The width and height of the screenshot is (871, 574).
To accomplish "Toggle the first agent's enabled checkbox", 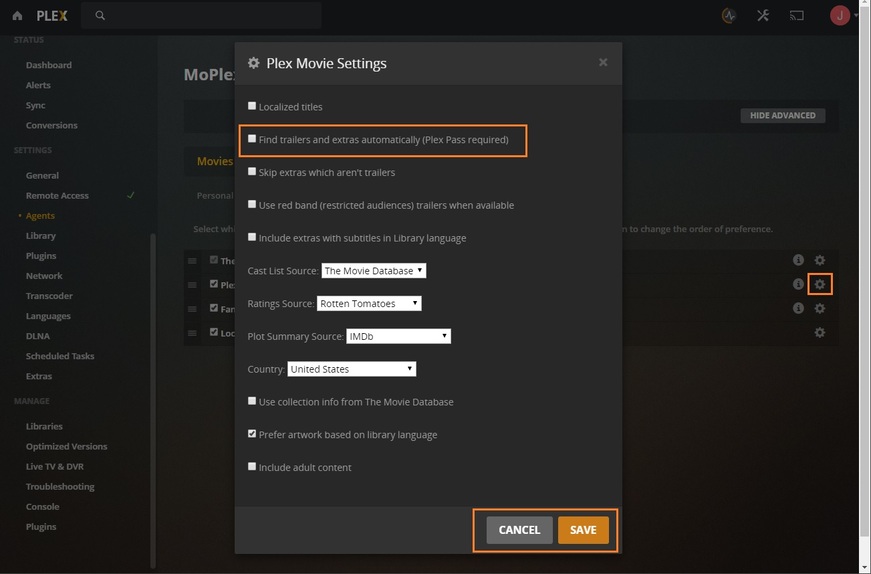I will tap(214, 259).
